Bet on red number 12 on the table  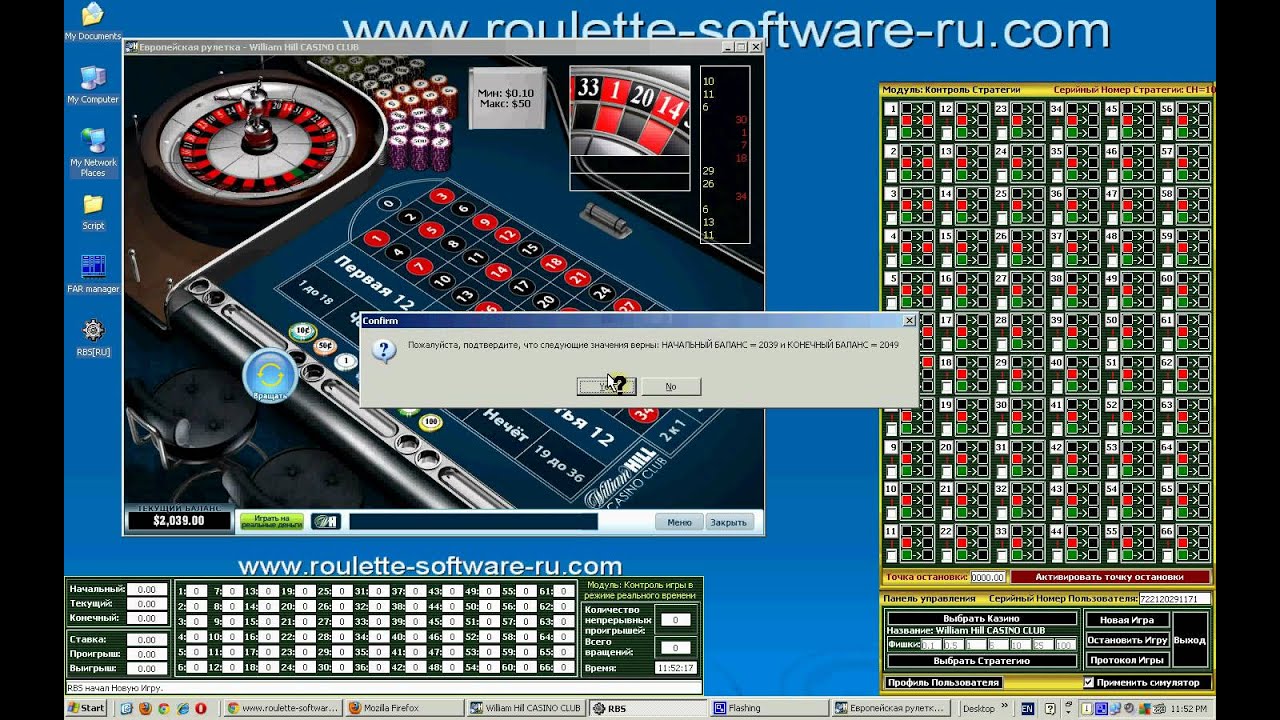click(507, 235)
